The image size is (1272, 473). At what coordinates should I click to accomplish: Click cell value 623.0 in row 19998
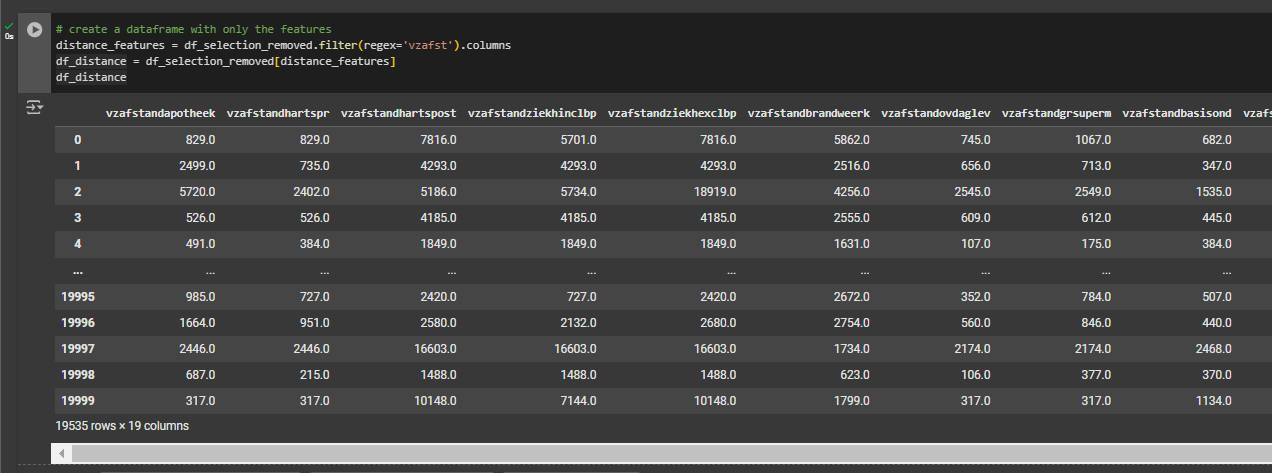pos(854,374)
